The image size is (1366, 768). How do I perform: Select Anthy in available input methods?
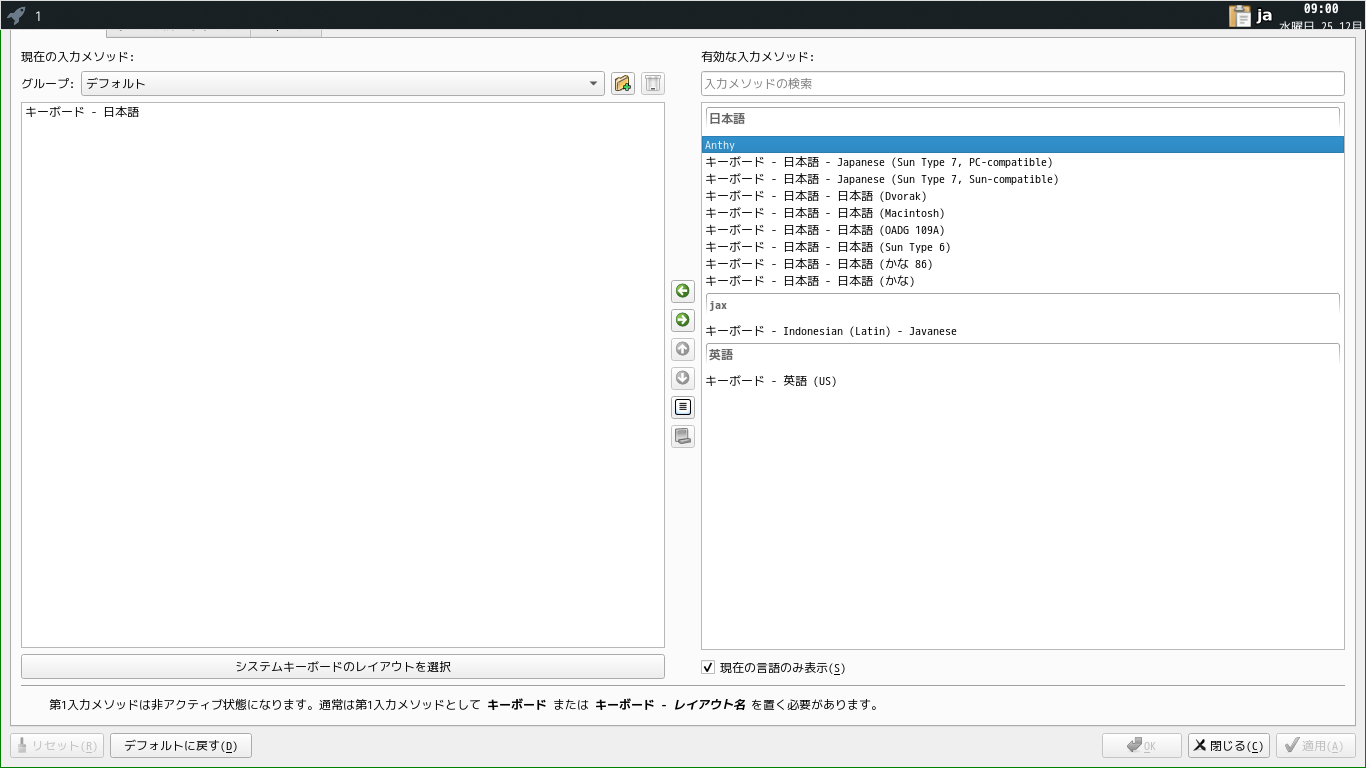1022,145
